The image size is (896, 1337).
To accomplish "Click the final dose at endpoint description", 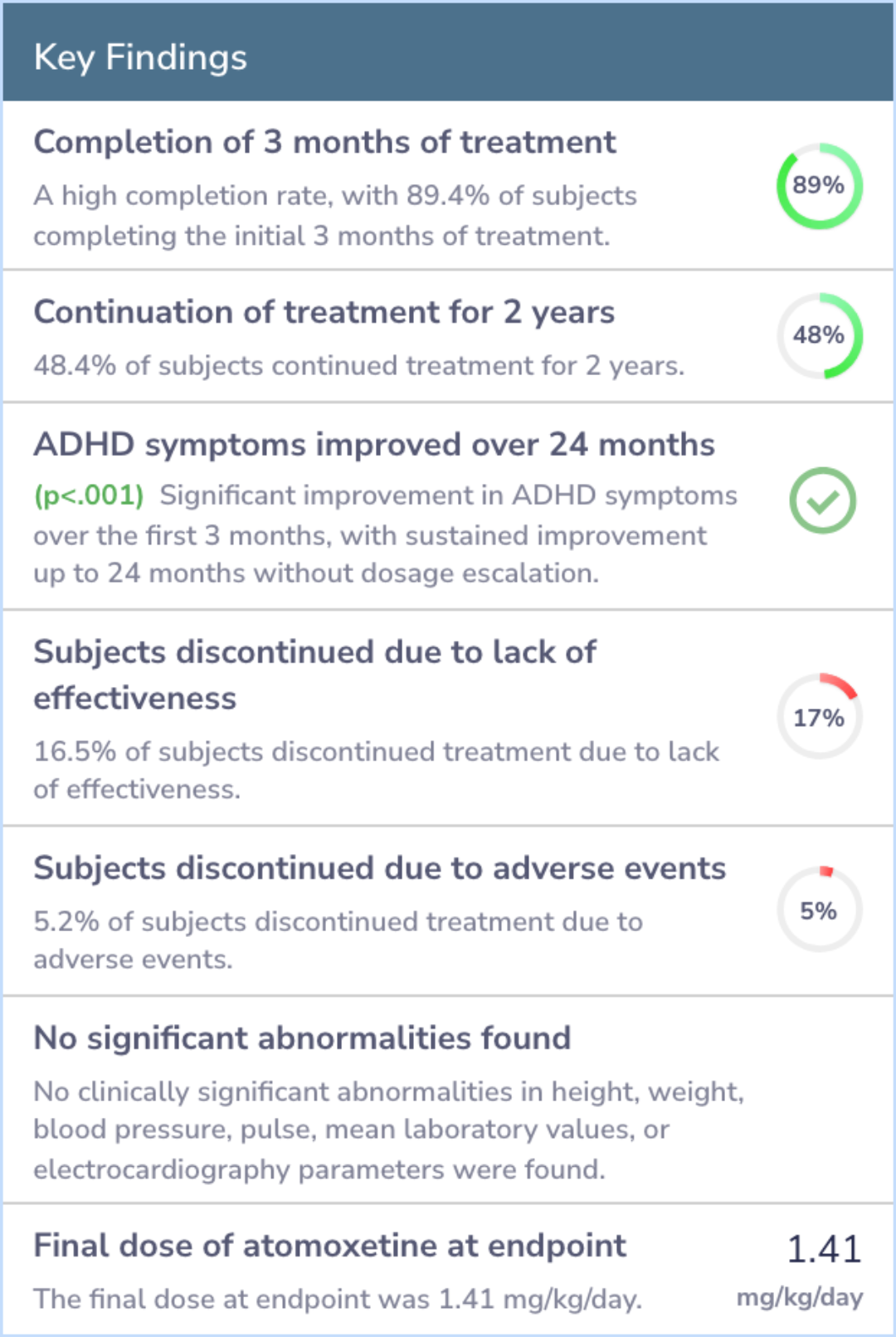I will coord(338,1299).
